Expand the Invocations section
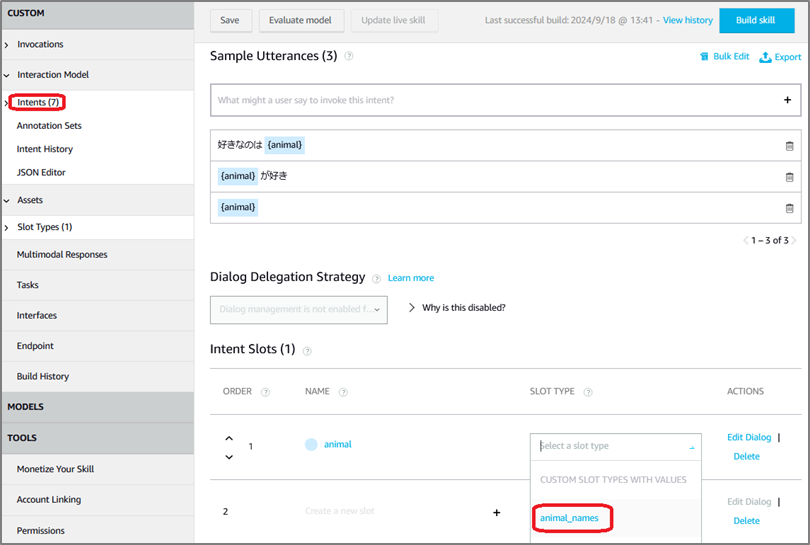Image resolution: width=810 pixels, height=545 pixels. 6,45
